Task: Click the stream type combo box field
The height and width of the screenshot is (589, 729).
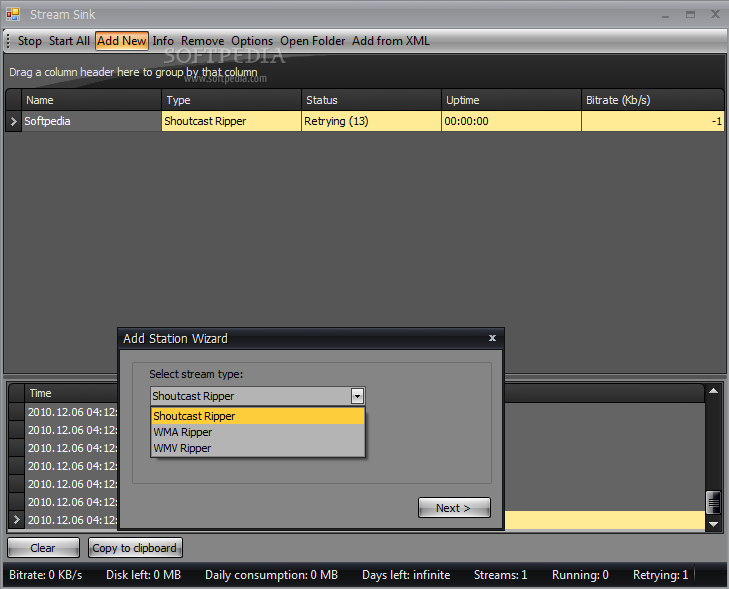Action: click(x=258, y=396)
